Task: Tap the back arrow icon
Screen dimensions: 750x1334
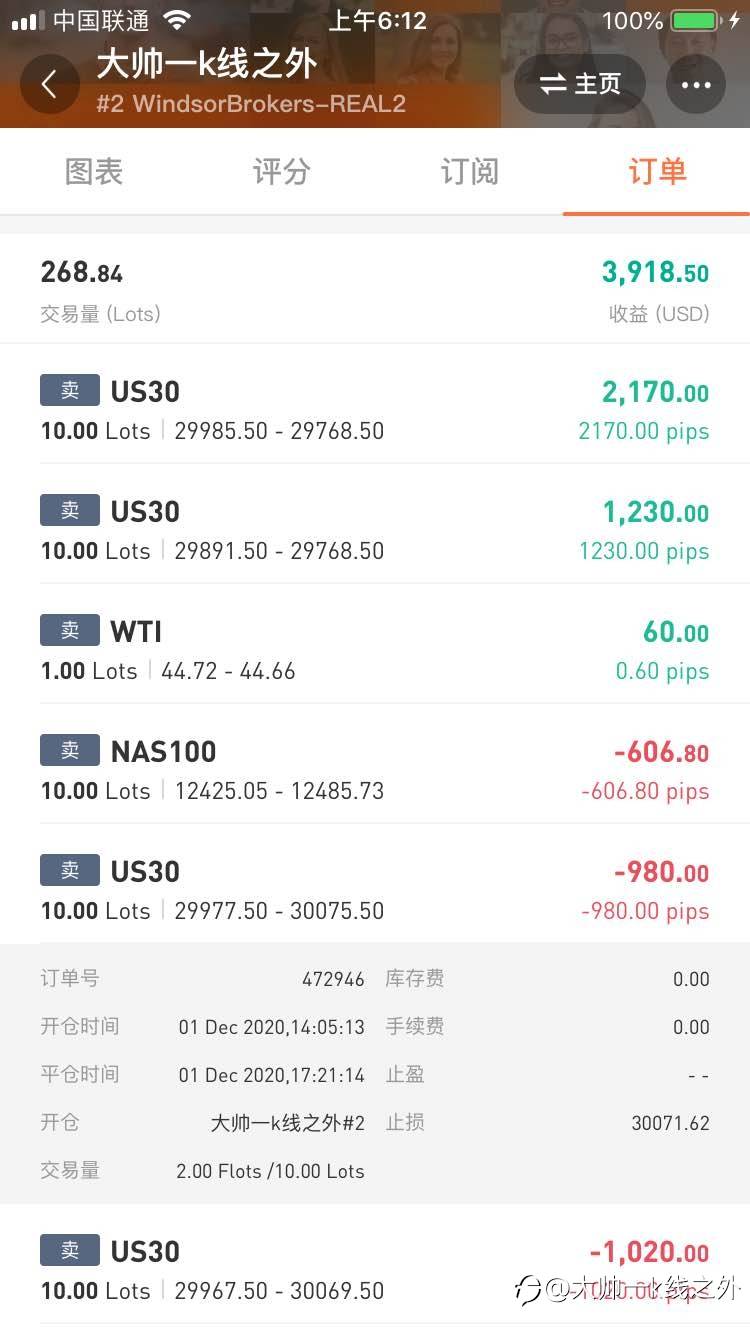Action: 49,84
